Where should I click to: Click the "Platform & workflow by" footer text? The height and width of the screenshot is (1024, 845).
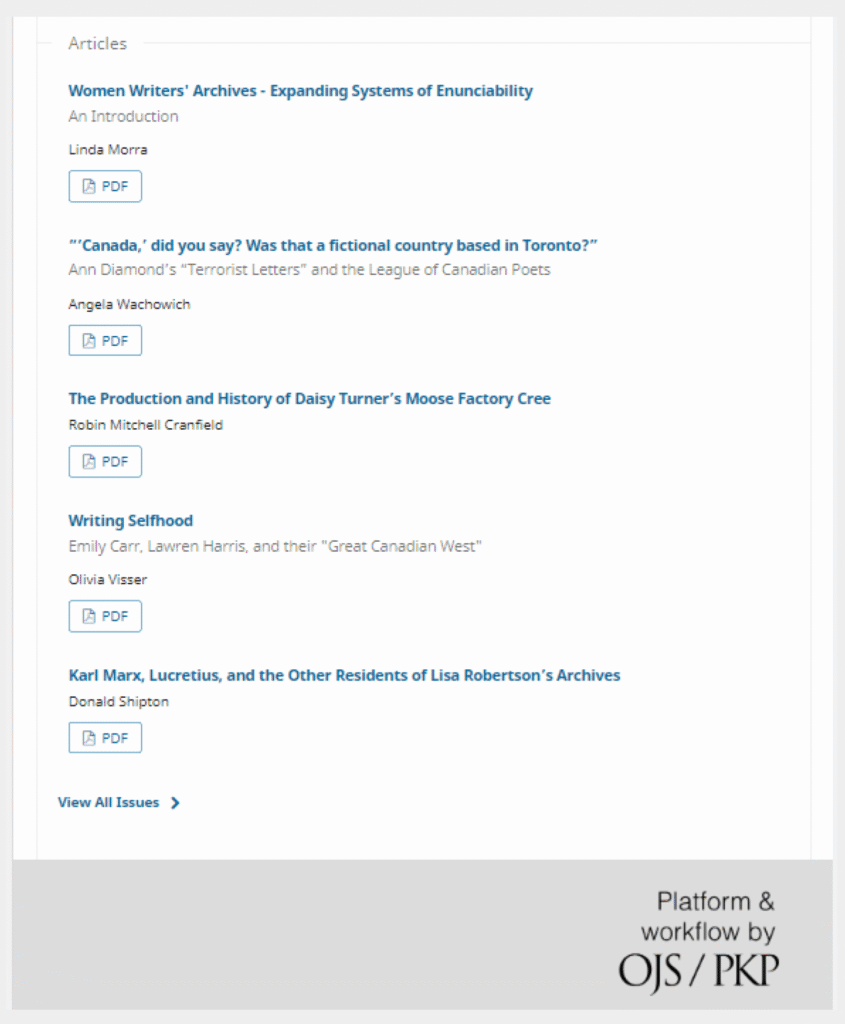point(708,917)
